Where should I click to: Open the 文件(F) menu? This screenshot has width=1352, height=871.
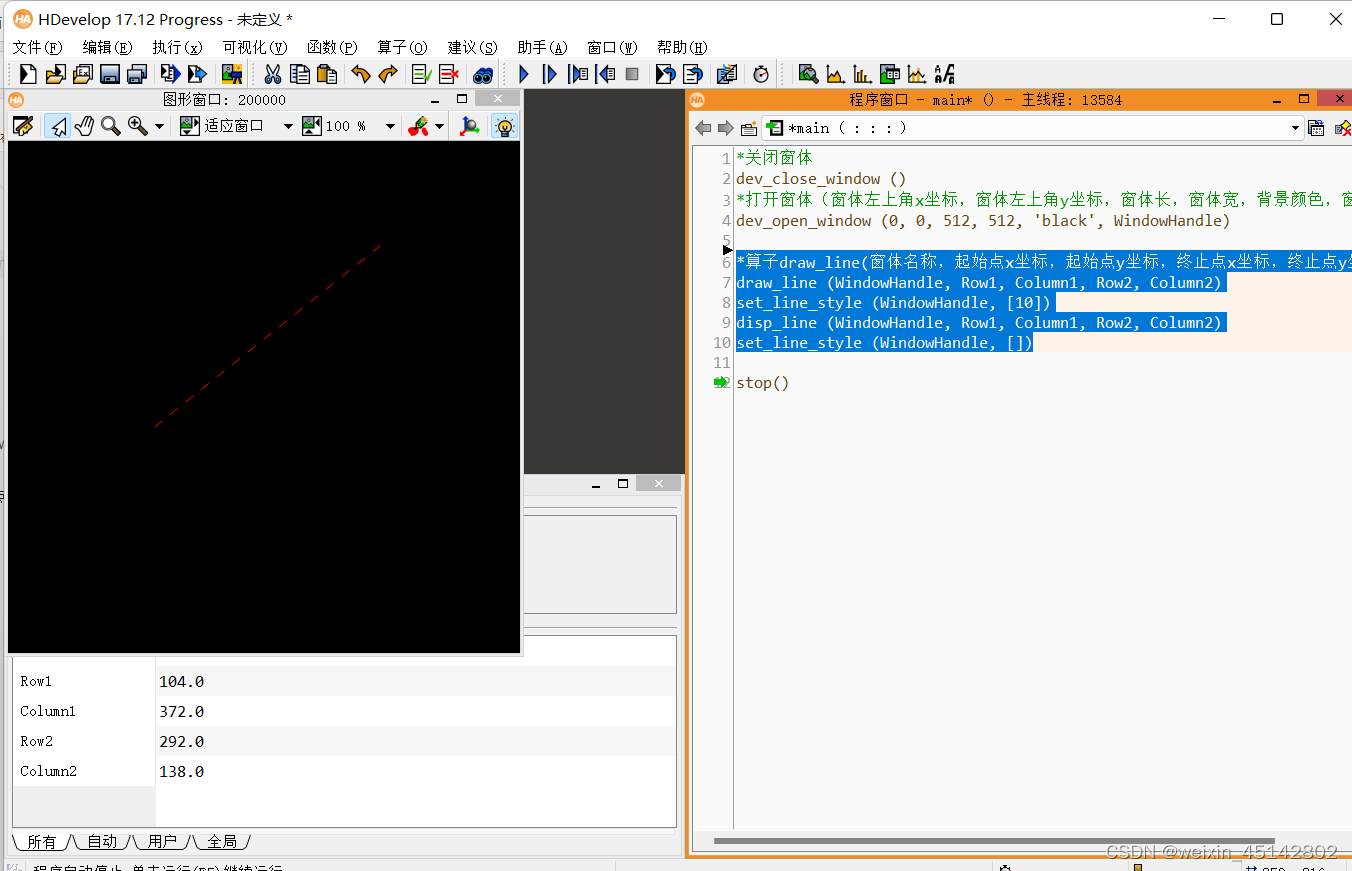[37, 47]
